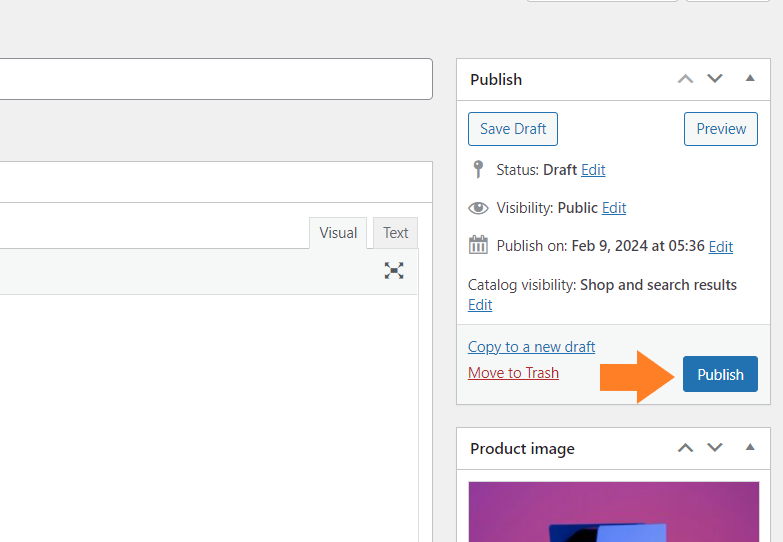Click the product image thumbnail
Screen dimensions: 783x542
click(x=614, y=512)
